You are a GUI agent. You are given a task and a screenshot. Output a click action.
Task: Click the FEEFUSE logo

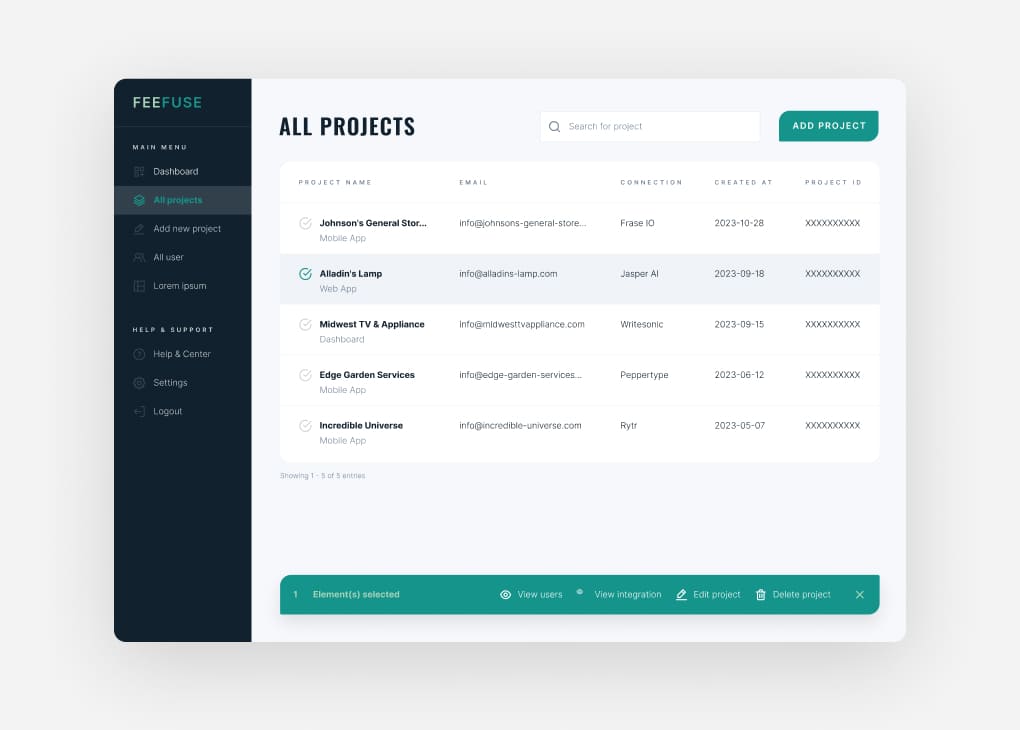pyautogui.click(x=167, y=103)
